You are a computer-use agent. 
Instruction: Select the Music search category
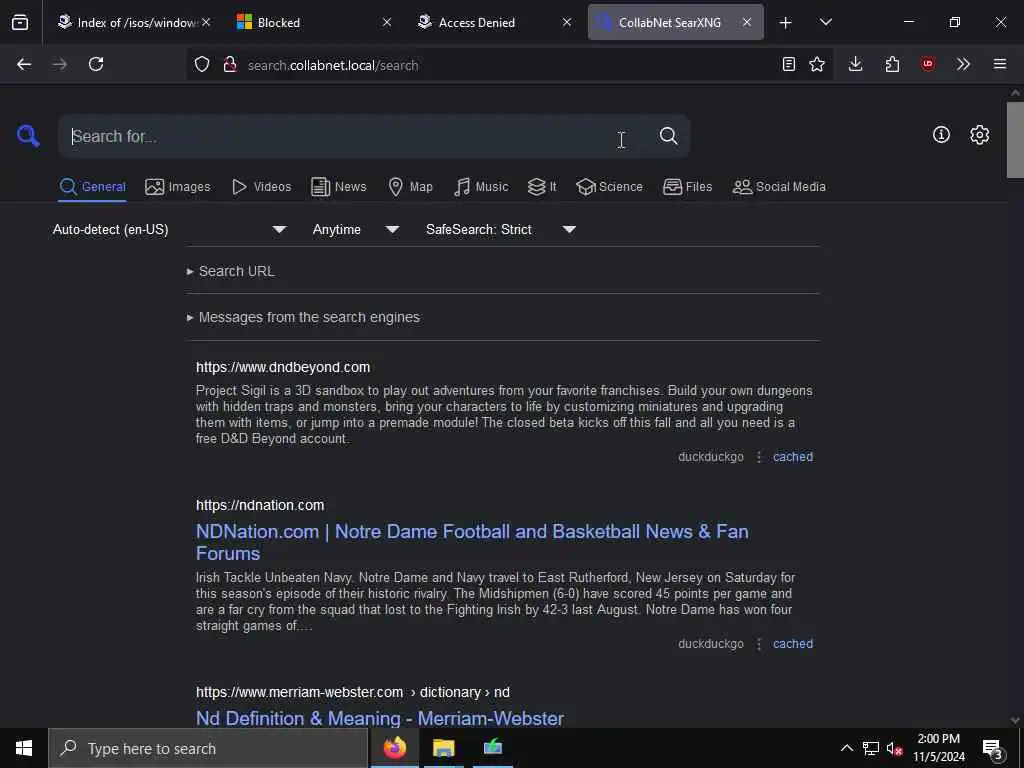[x=481, y=187]
